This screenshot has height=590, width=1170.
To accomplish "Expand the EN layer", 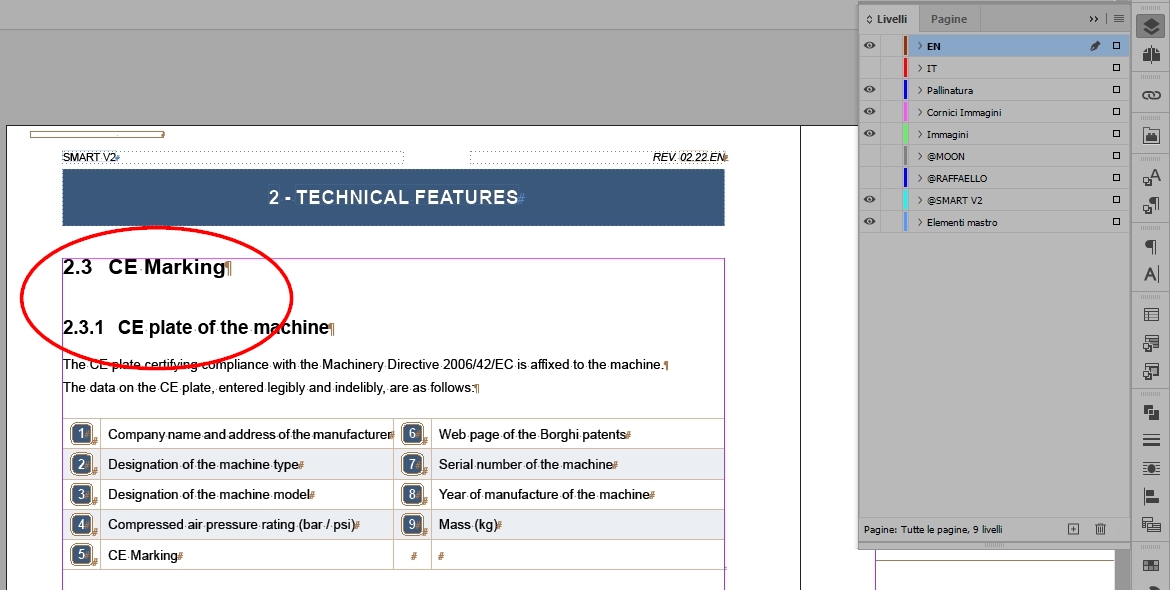I will pos(919,46).
